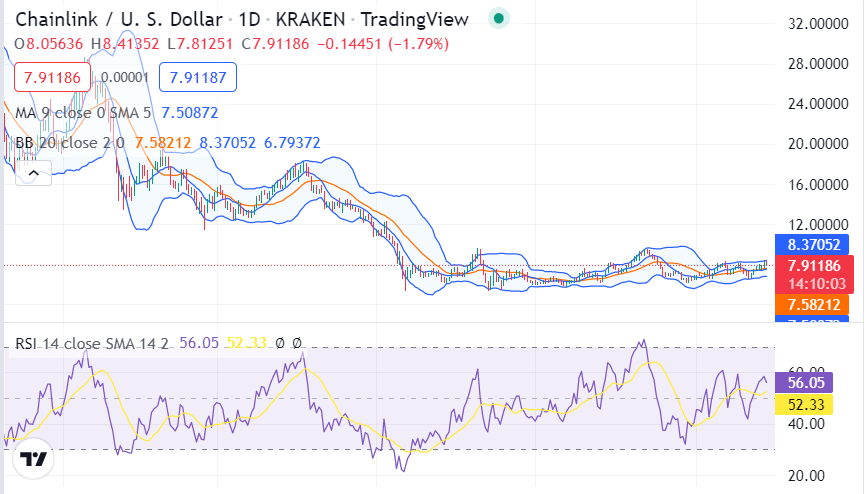Click the KRAKEN exchange label
This screenshot has height=494, width=864.
click(x=310, y=19)
